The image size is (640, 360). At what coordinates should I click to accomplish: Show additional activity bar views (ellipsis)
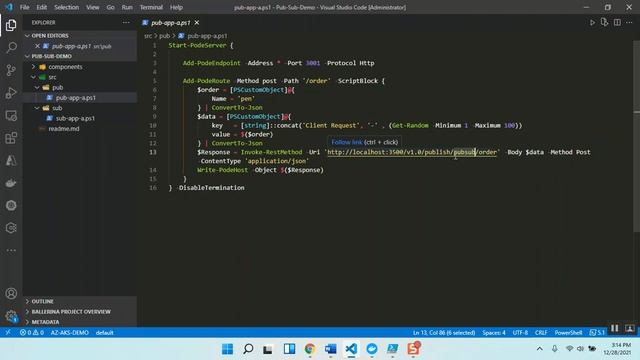pos(11,250)
